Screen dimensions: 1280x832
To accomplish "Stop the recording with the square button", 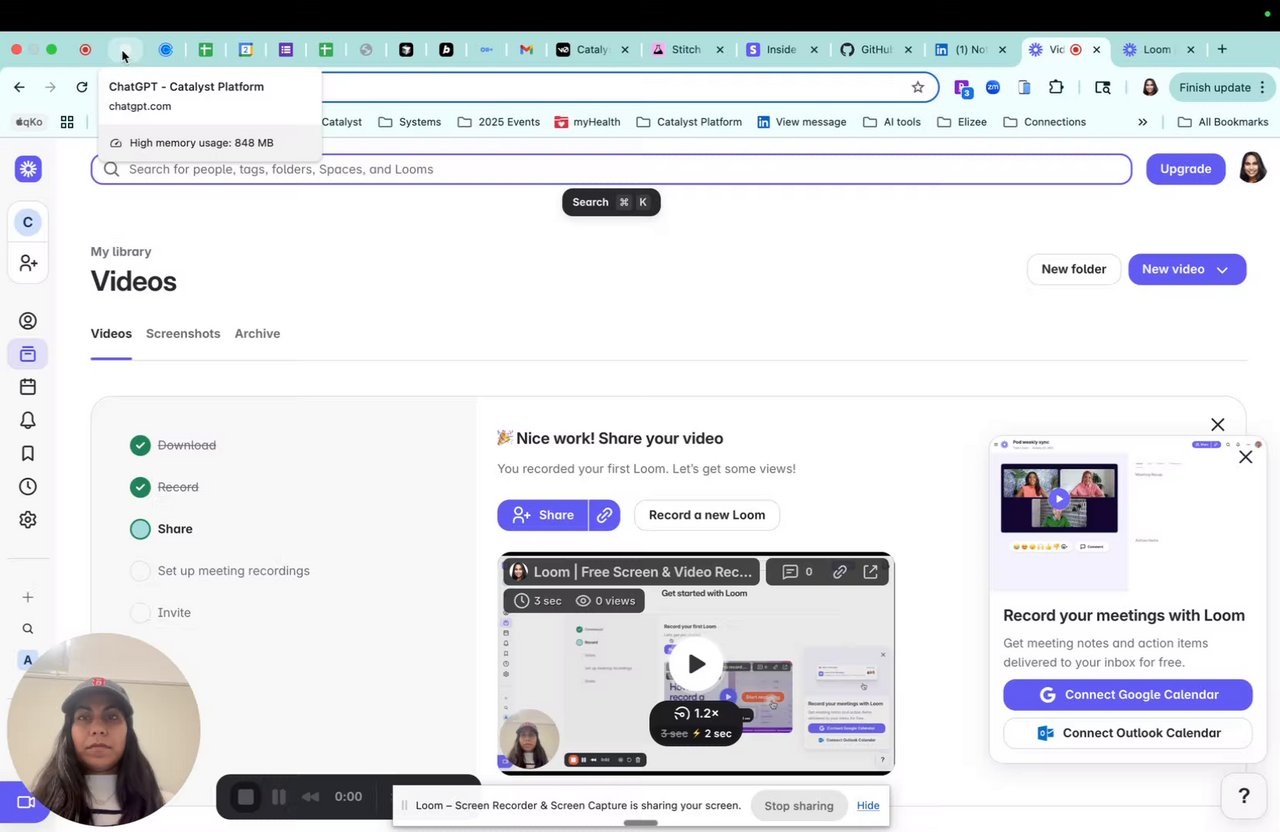I will (x=245, y=797).
